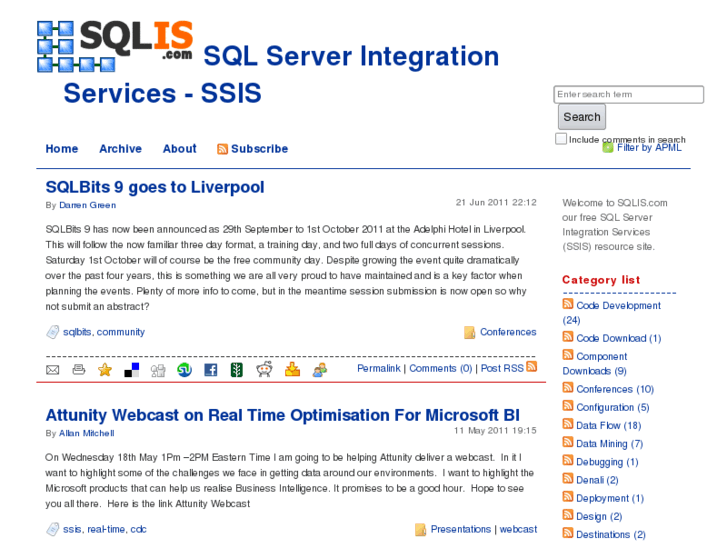Open the Post RSS text link
Image resolution: width=727 pixels, height=545 pixels.
click(502, 368)
